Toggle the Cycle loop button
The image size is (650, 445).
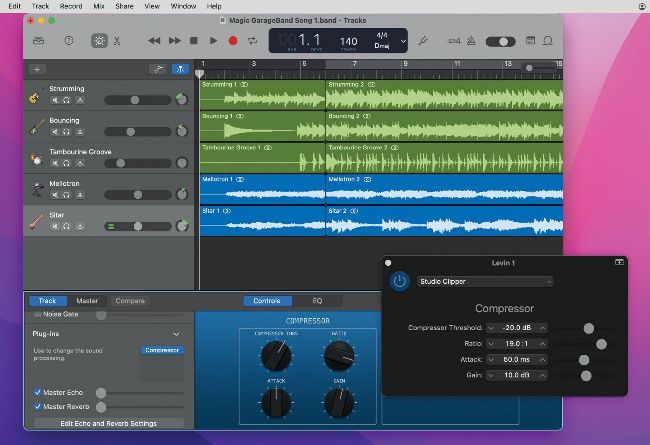tap(252, 40)
